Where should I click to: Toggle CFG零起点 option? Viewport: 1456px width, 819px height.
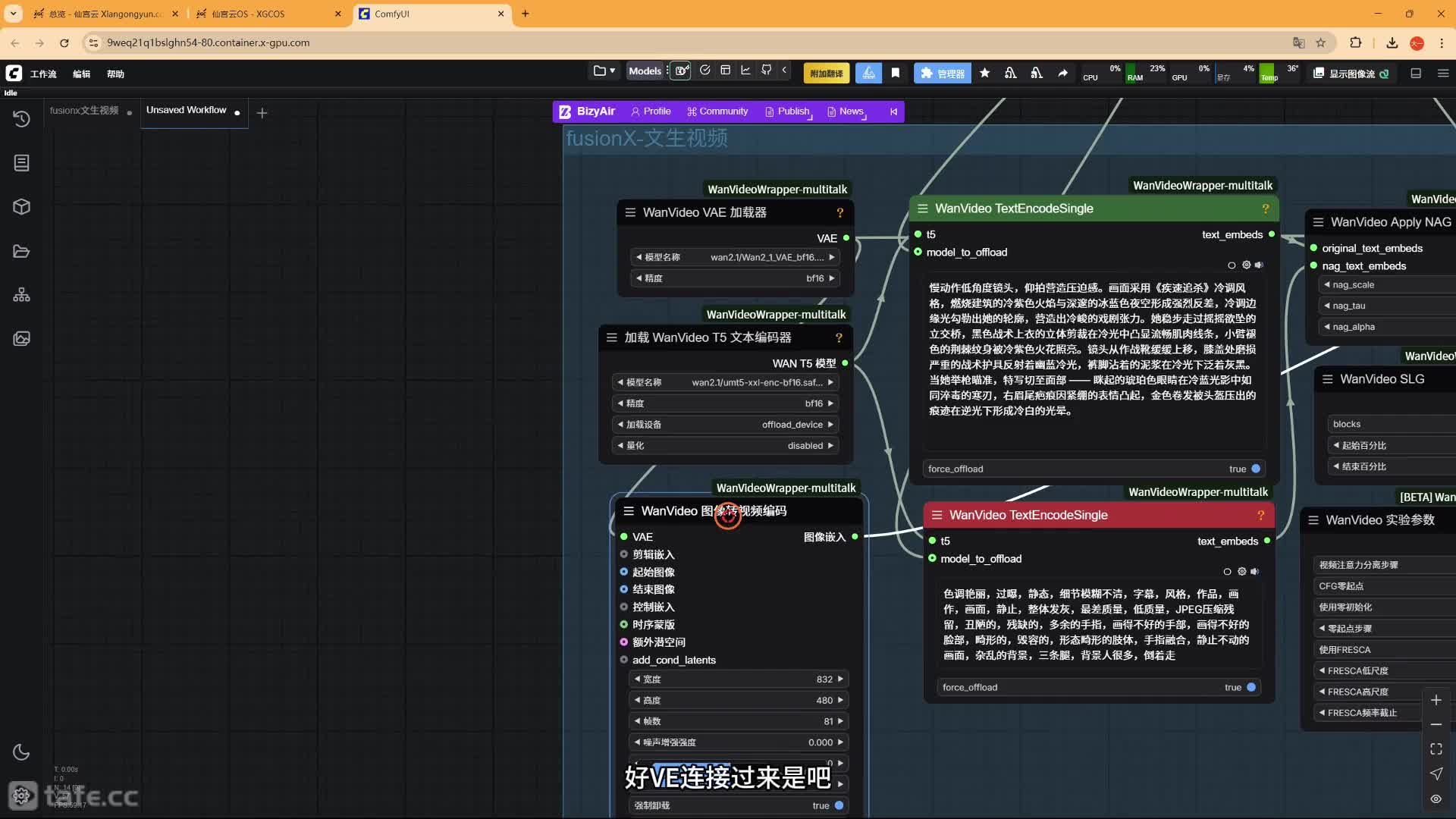(x=1384, y=586)
